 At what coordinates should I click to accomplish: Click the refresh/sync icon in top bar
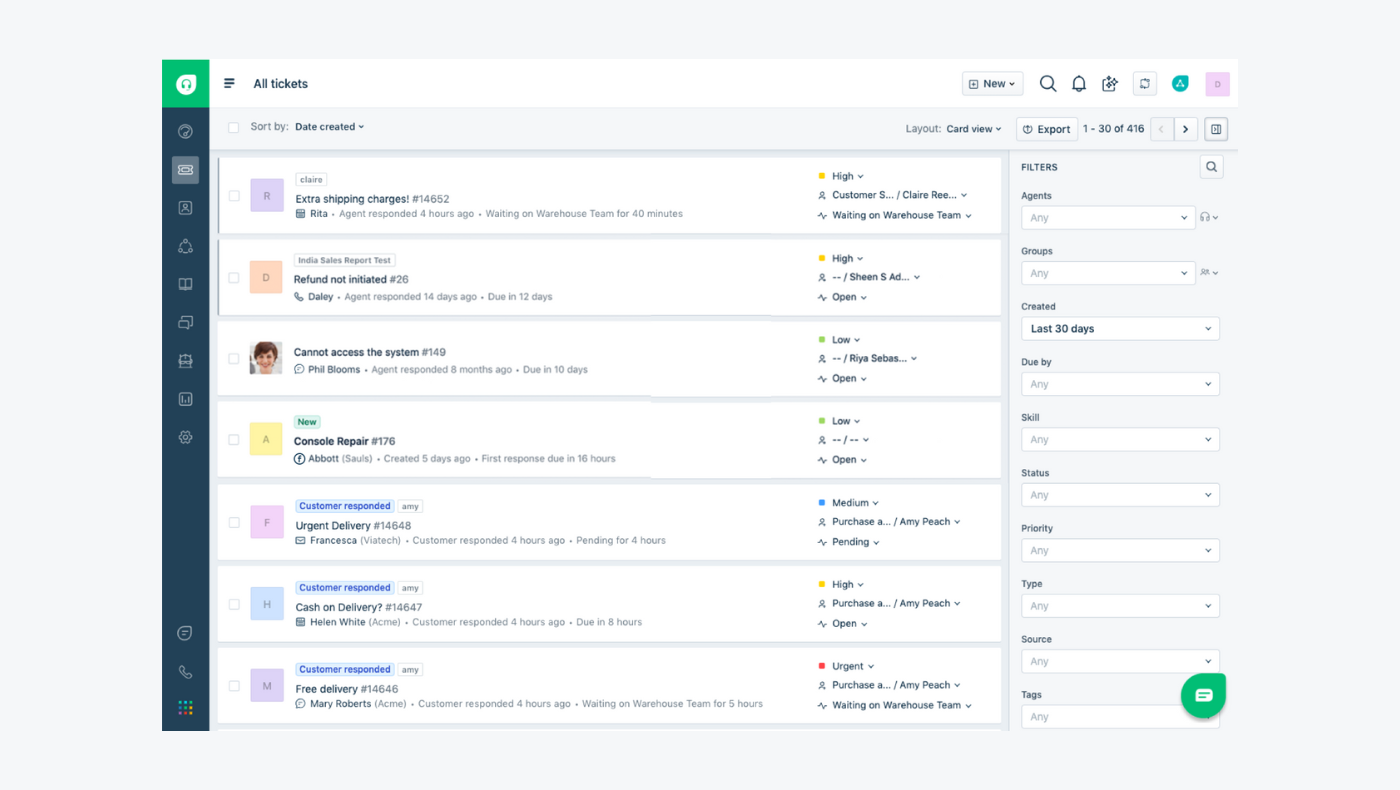click(1145, 84)
